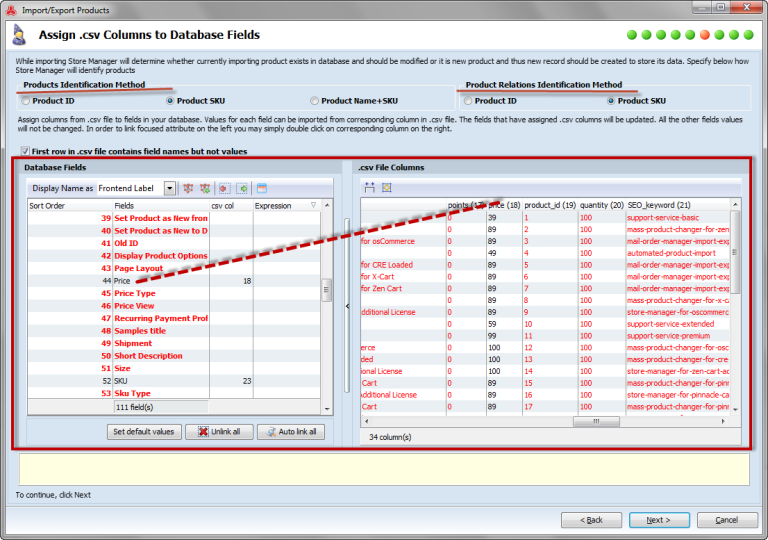Click the first icon after the Display Name dropdown

(186, 188)
